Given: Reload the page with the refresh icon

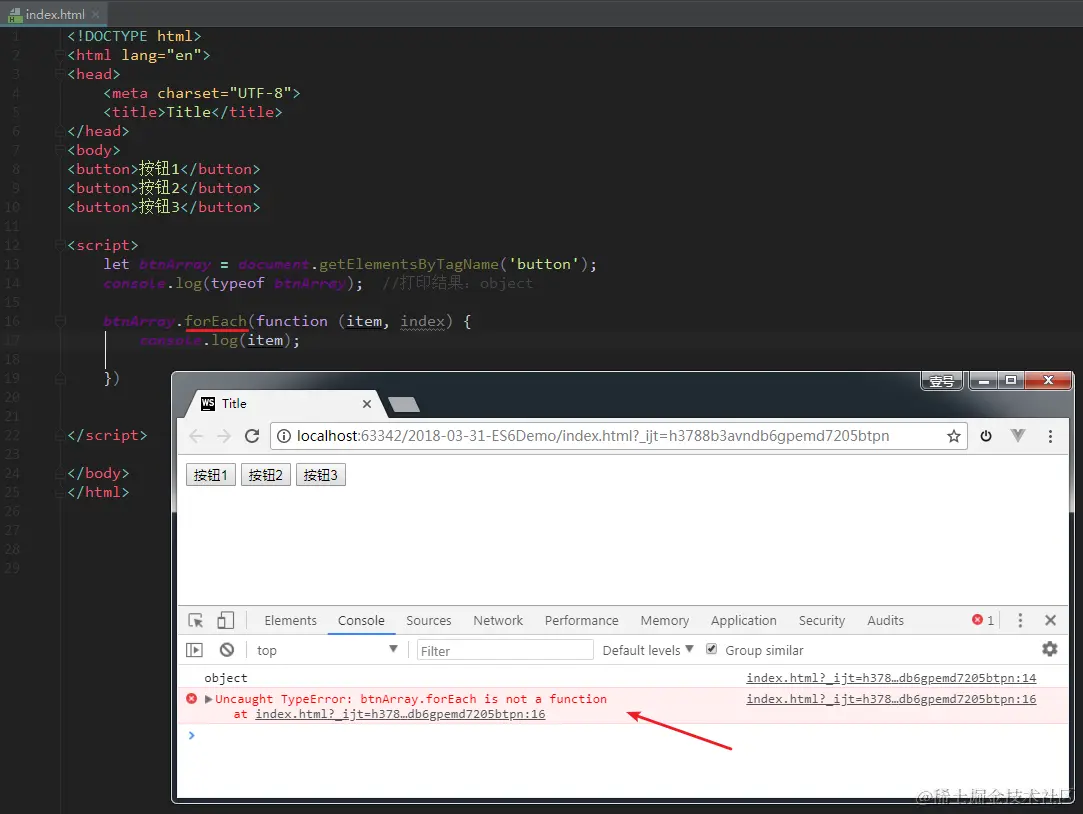Looking at the screenshot, I should (x=252, y=436).
